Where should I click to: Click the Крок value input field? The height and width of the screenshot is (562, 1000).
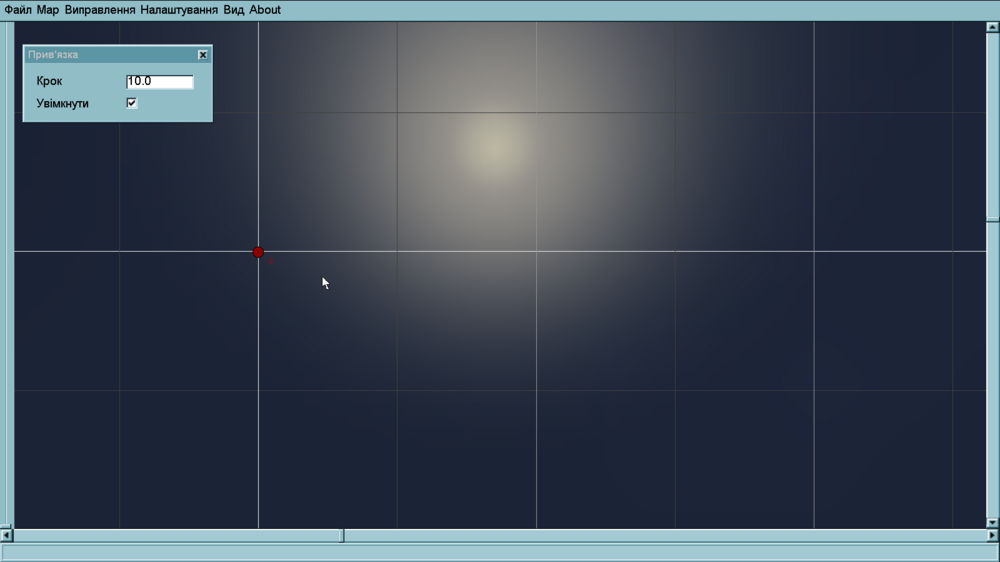(159, 81)
